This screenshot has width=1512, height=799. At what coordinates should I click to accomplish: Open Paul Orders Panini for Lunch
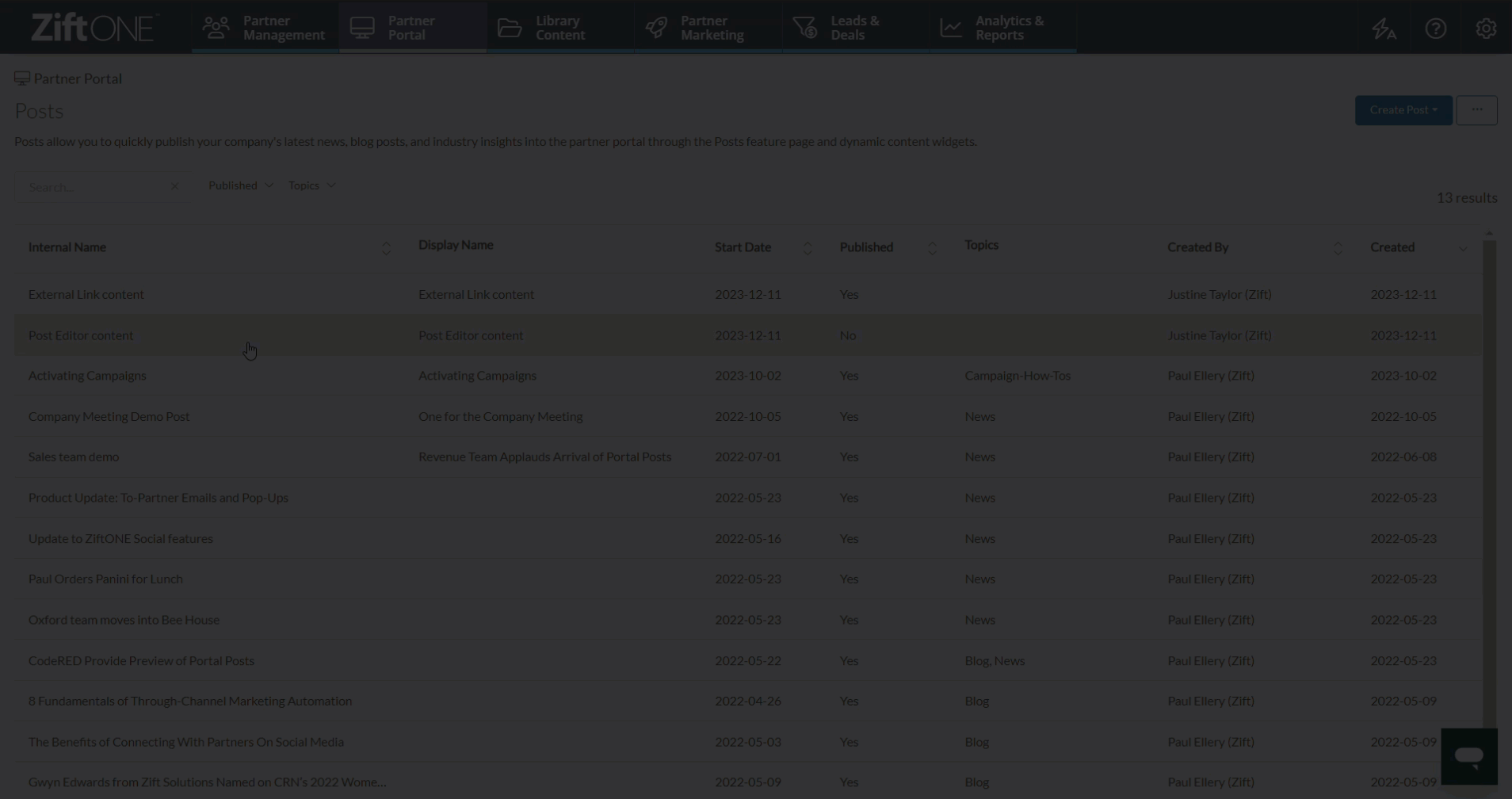(105, 579)
